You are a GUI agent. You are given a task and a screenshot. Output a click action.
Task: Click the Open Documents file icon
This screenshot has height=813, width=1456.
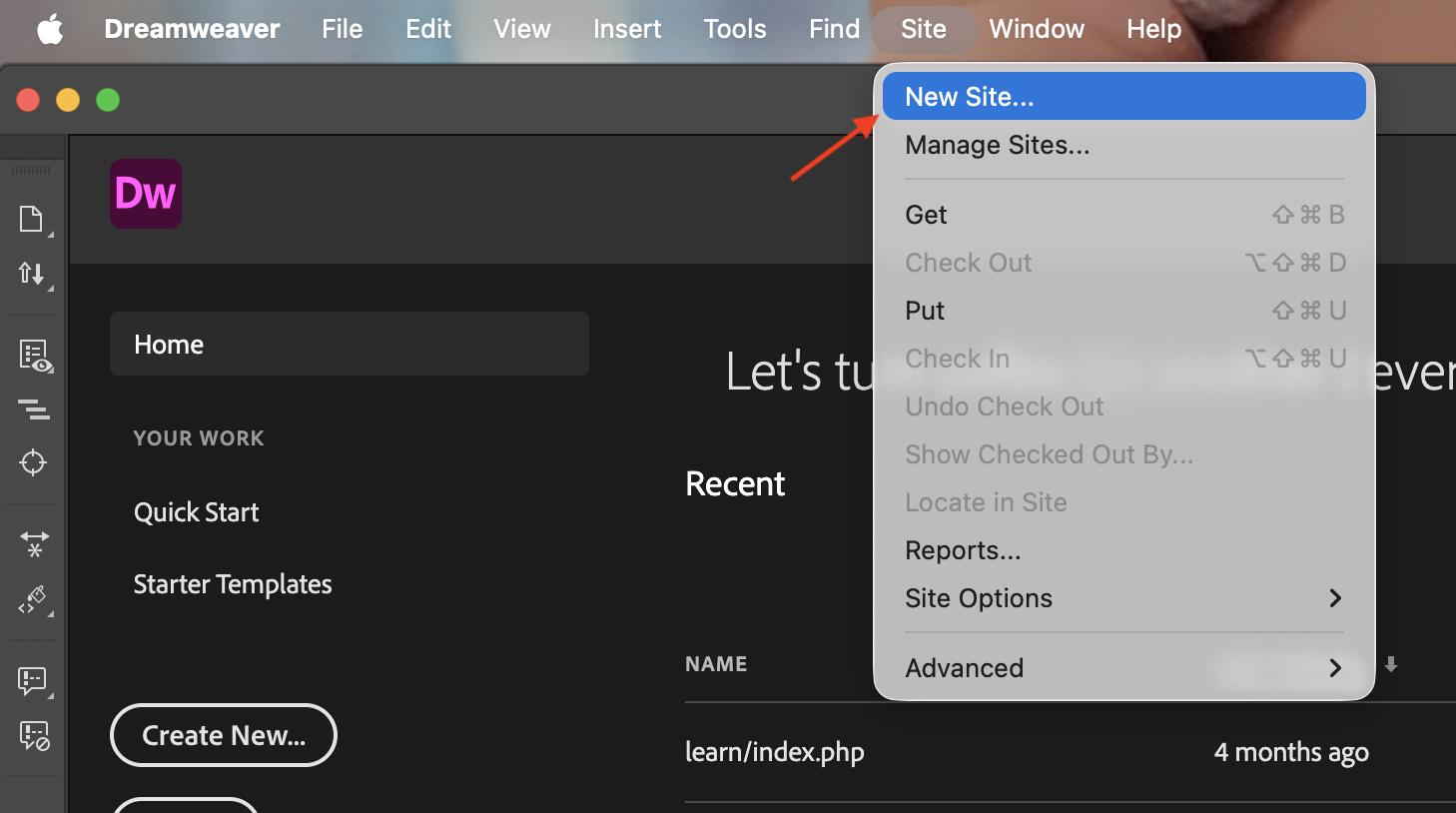(x=32, y=219)
